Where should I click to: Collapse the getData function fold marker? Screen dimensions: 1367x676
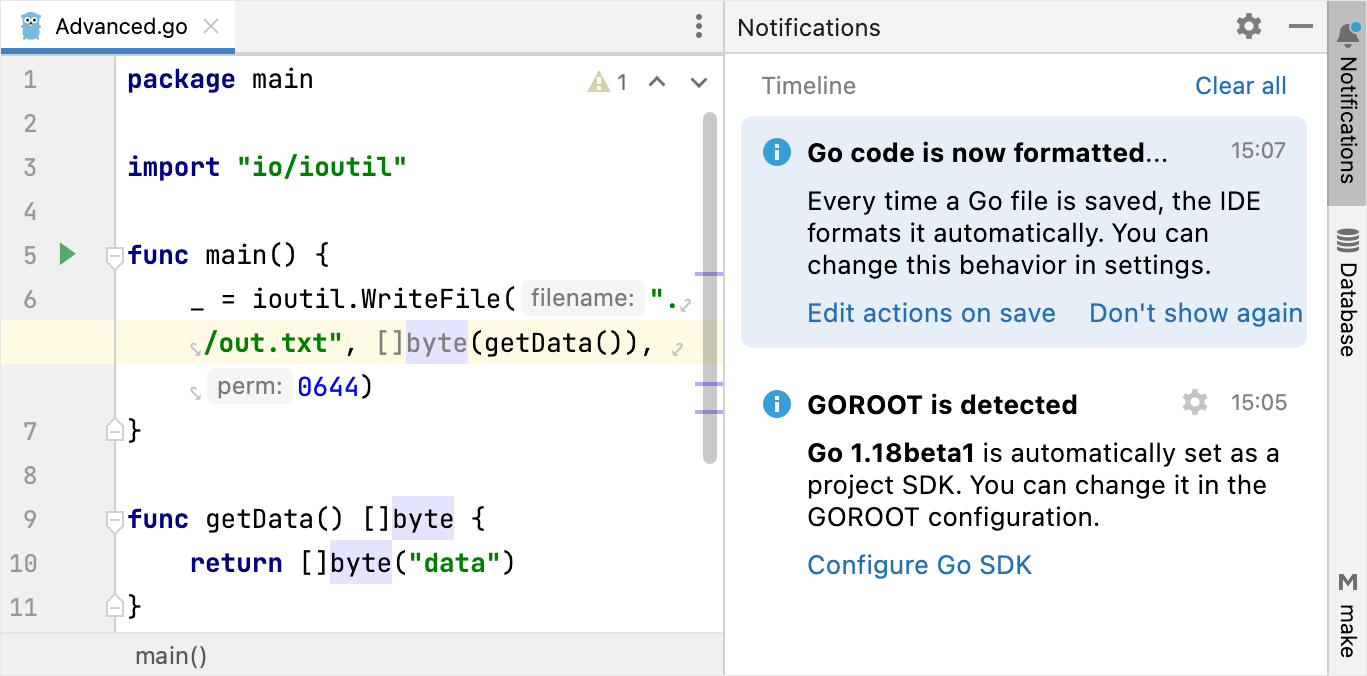(x=114, y=520)
